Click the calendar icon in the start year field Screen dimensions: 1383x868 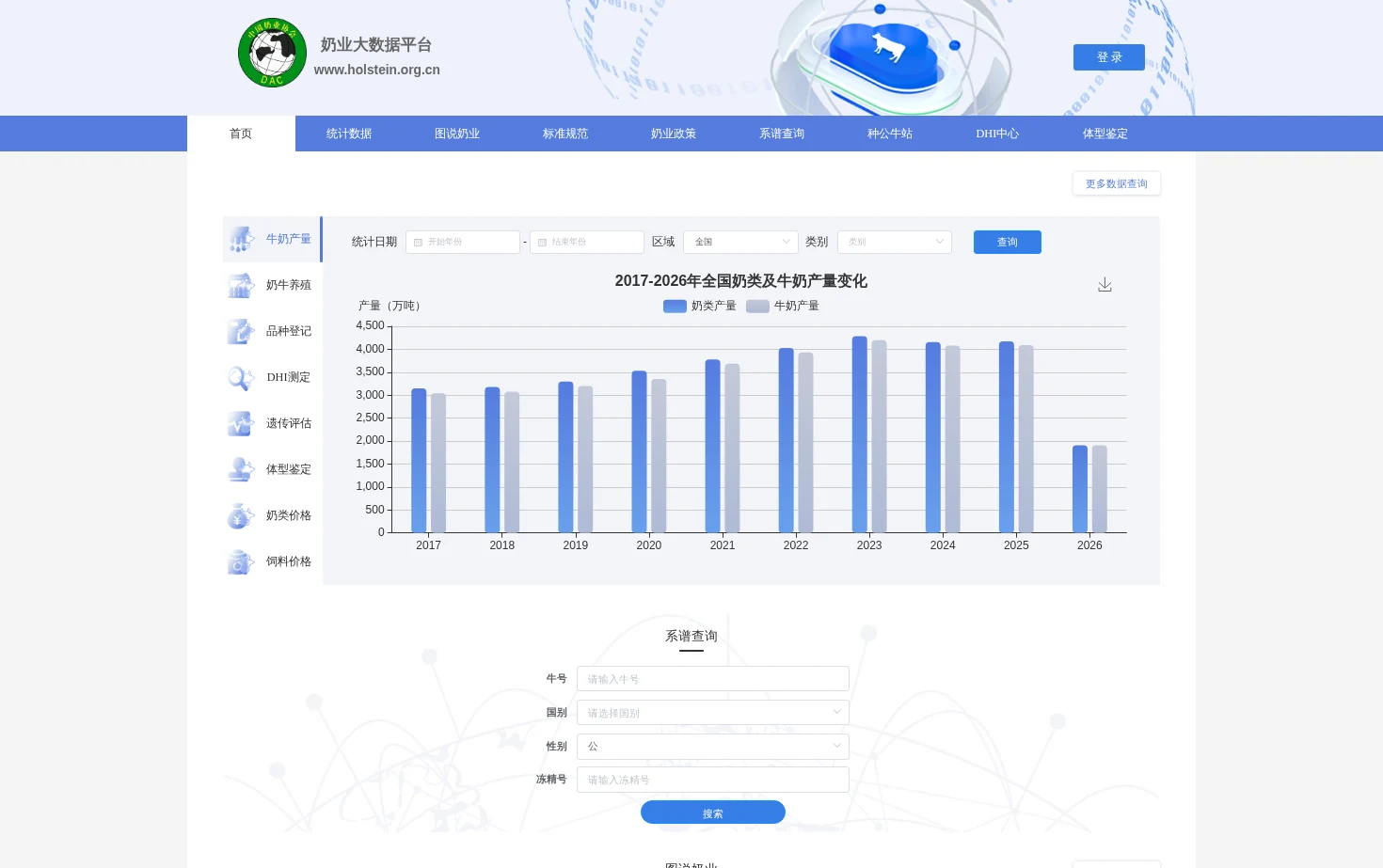(x=419, y=243)
